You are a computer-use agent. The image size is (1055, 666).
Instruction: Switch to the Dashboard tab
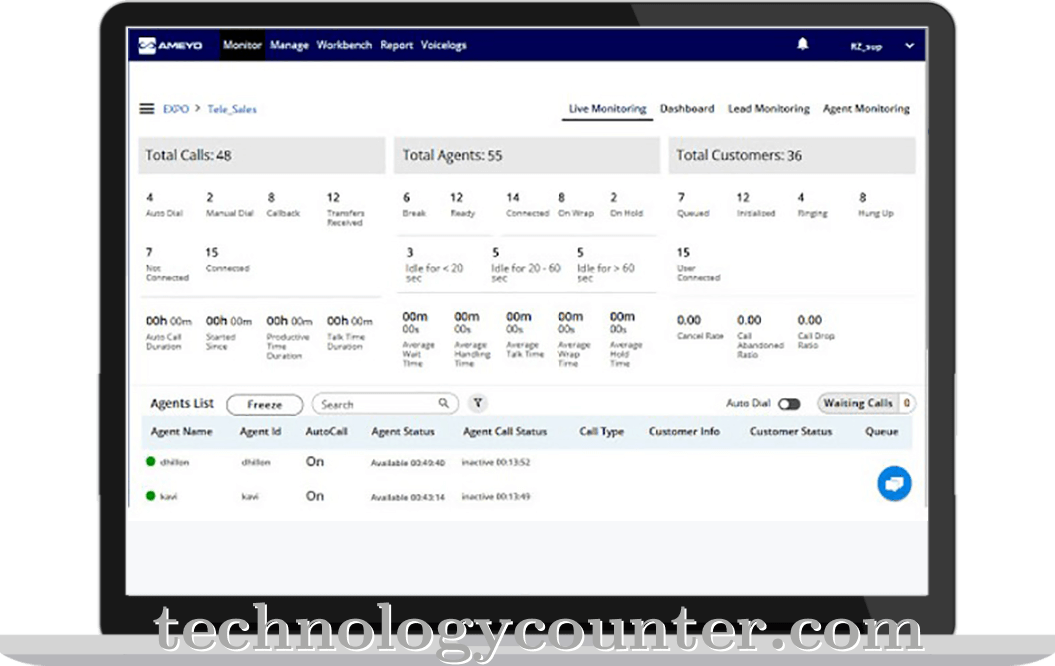tap(687, 108)
